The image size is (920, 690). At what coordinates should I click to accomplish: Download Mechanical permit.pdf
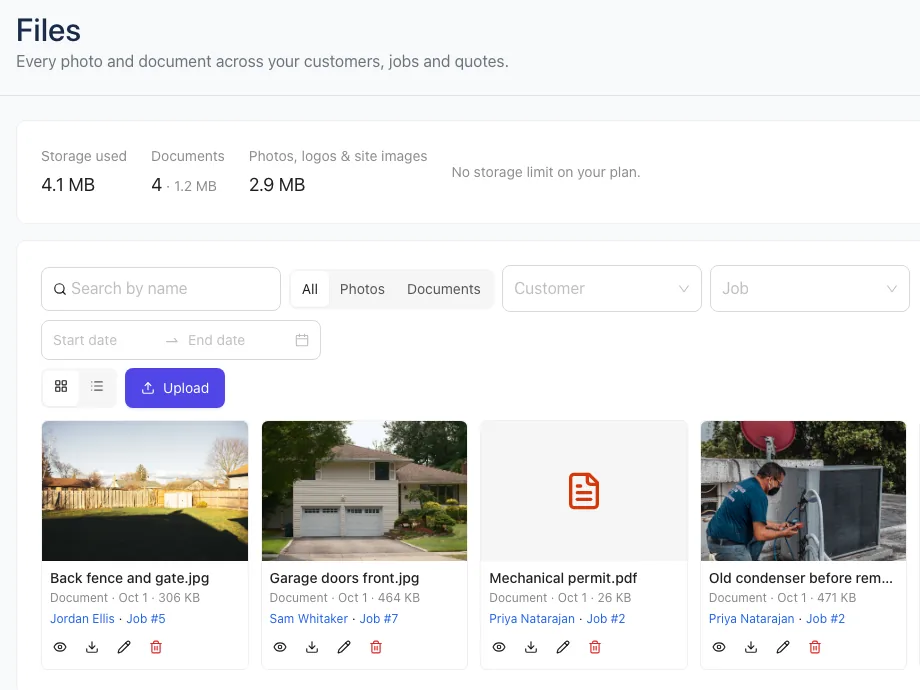point(531,647)
